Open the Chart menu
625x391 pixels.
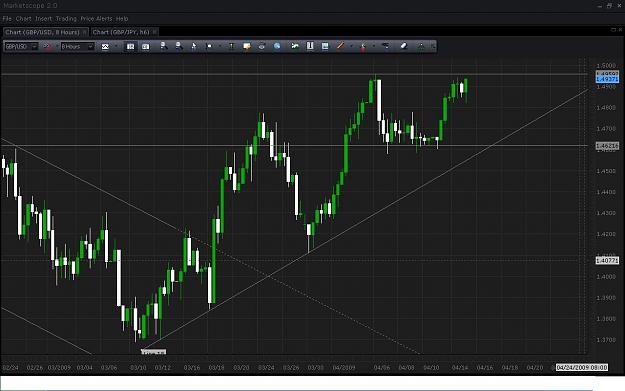coord(23,19)
